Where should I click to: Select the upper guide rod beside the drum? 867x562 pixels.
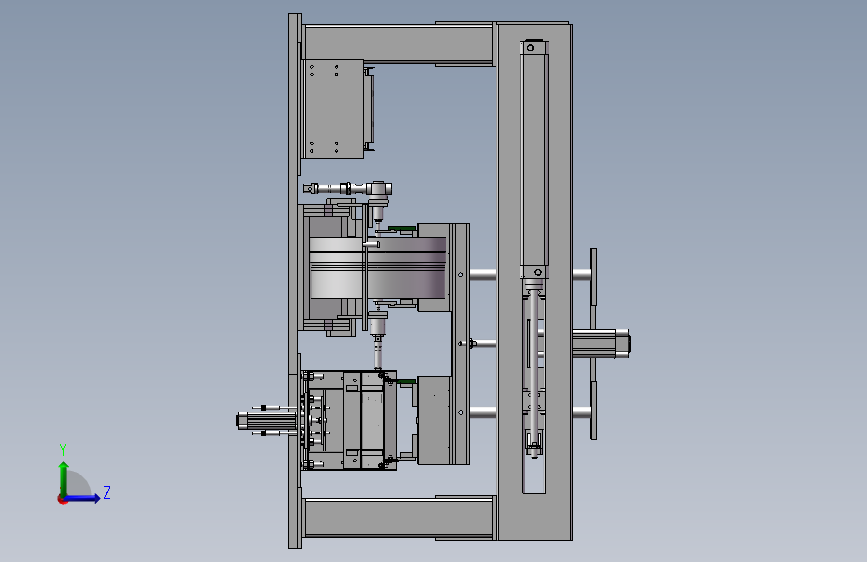(x=483, y=274)
